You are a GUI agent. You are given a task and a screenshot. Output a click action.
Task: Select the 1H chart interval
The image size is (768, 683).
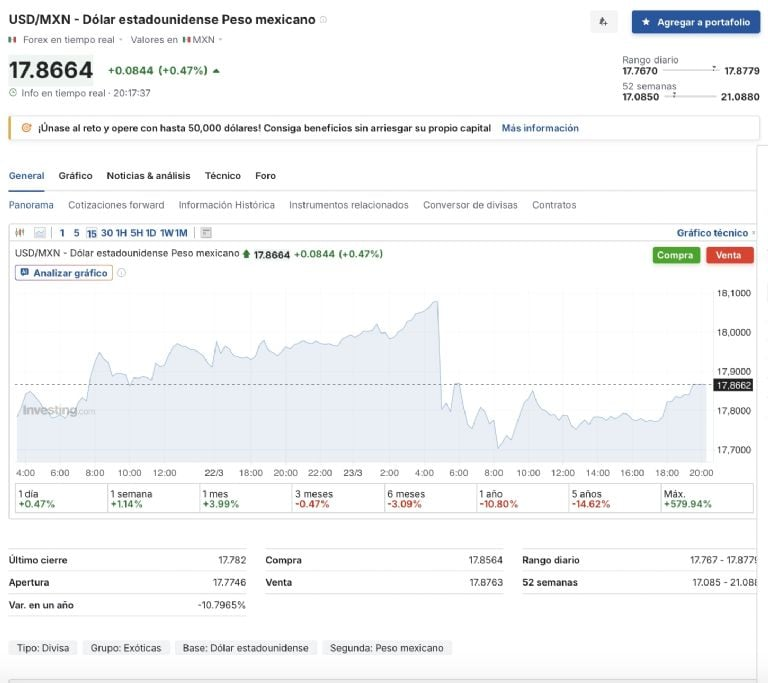tap(121, 233)
